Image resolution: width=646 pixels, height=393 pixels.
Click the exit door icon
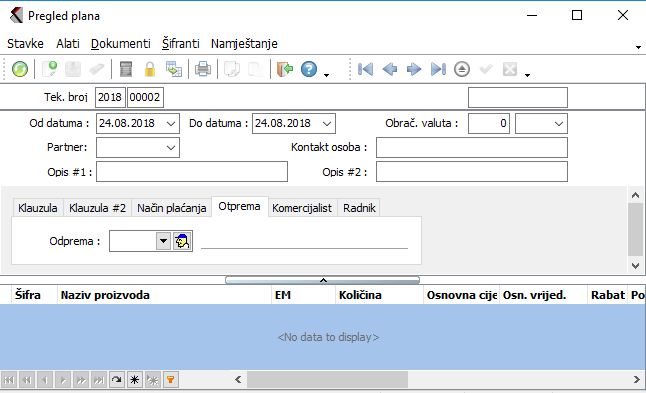(285, 69)
